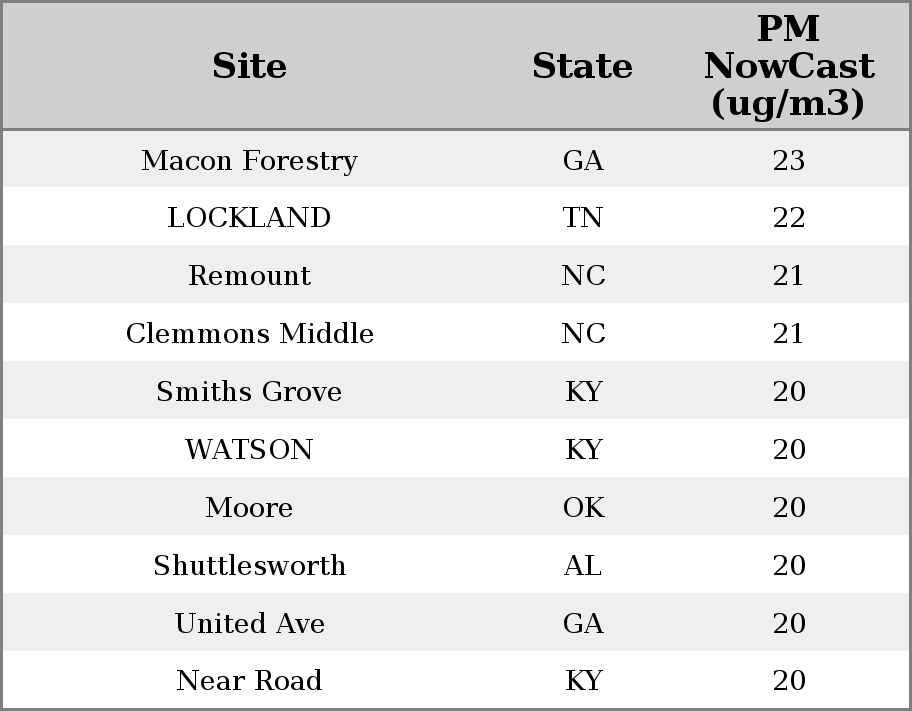Click the AL state cell for Shuttlesworth
Image resolution: width=912 pixels, height=711 pixels.
coord(583,565)
